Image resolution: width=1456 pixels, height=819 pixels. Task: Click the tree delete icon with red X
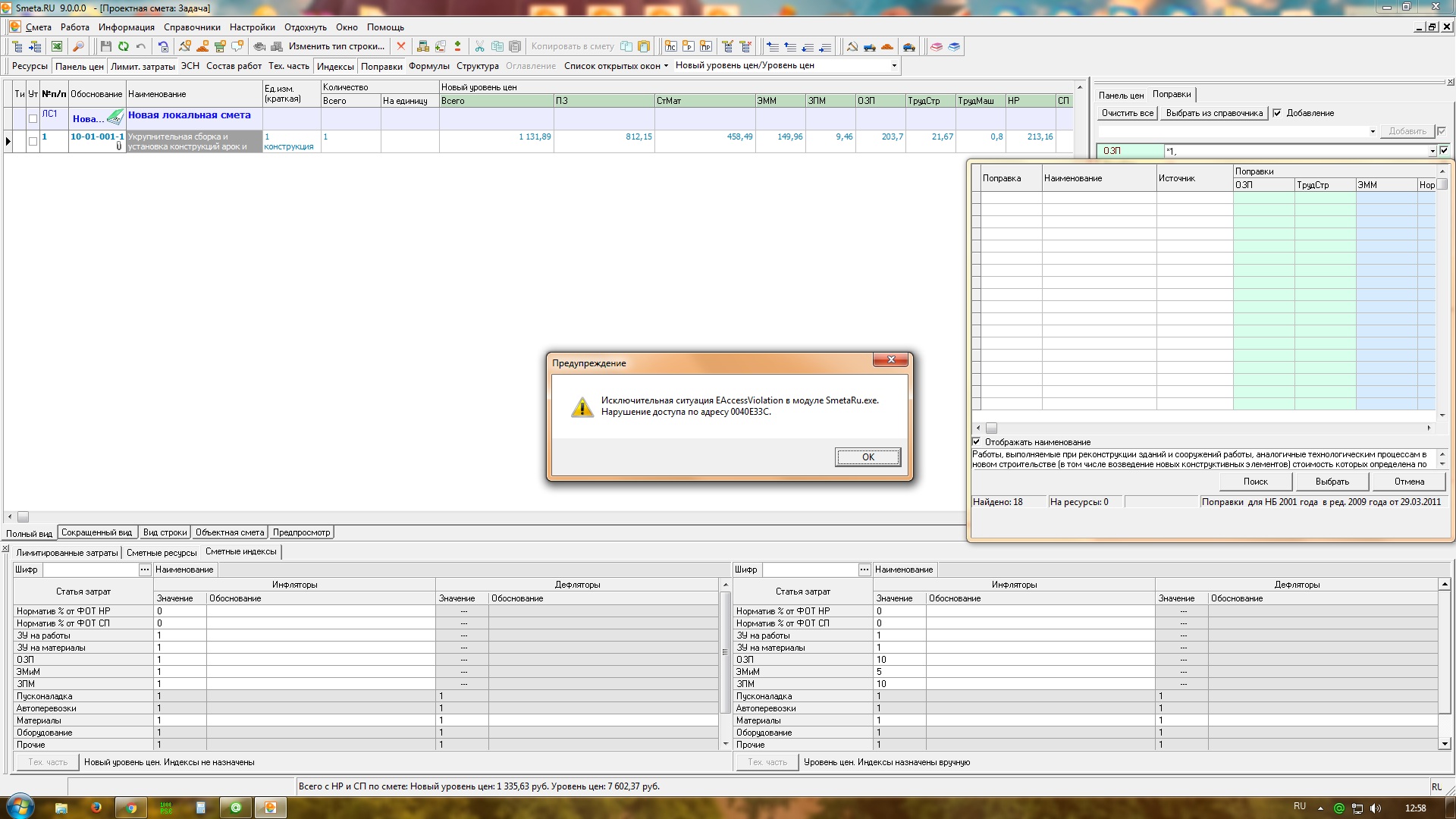745,46
